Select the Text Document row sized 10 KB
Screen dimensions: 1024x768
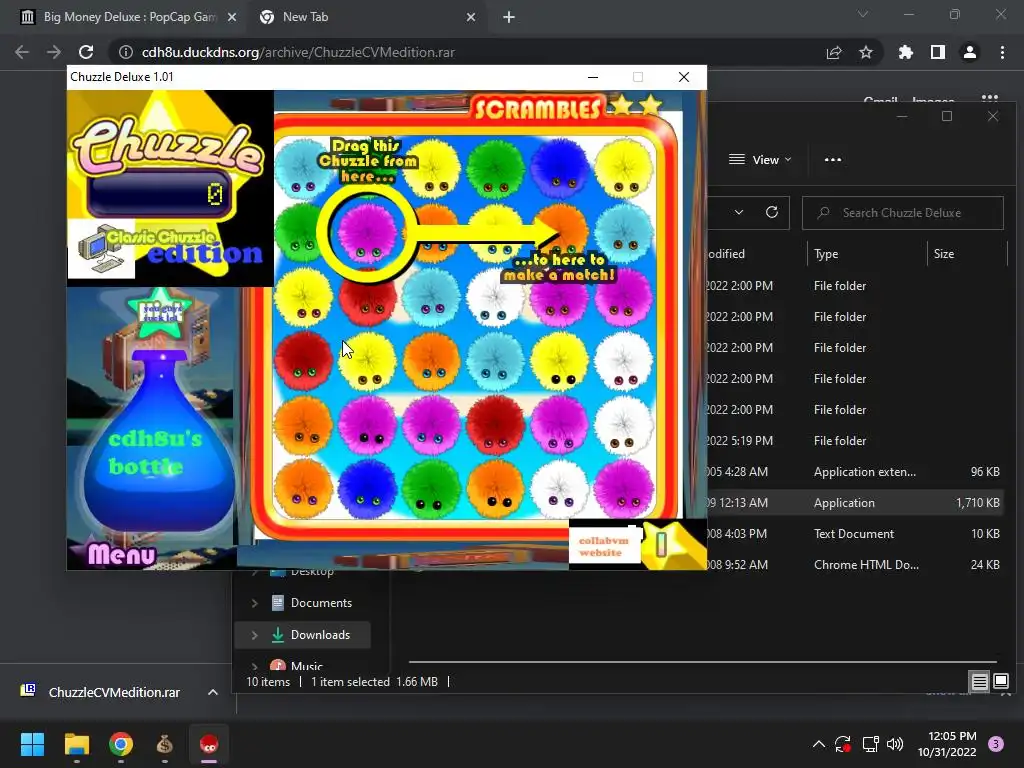pos(856,534)
